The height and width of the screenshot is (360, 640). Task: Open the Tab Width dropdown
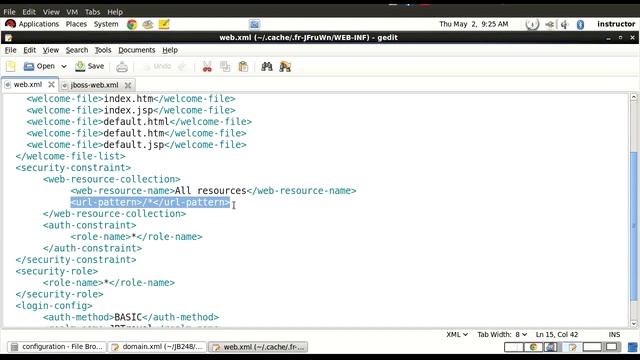pos(502,334)
